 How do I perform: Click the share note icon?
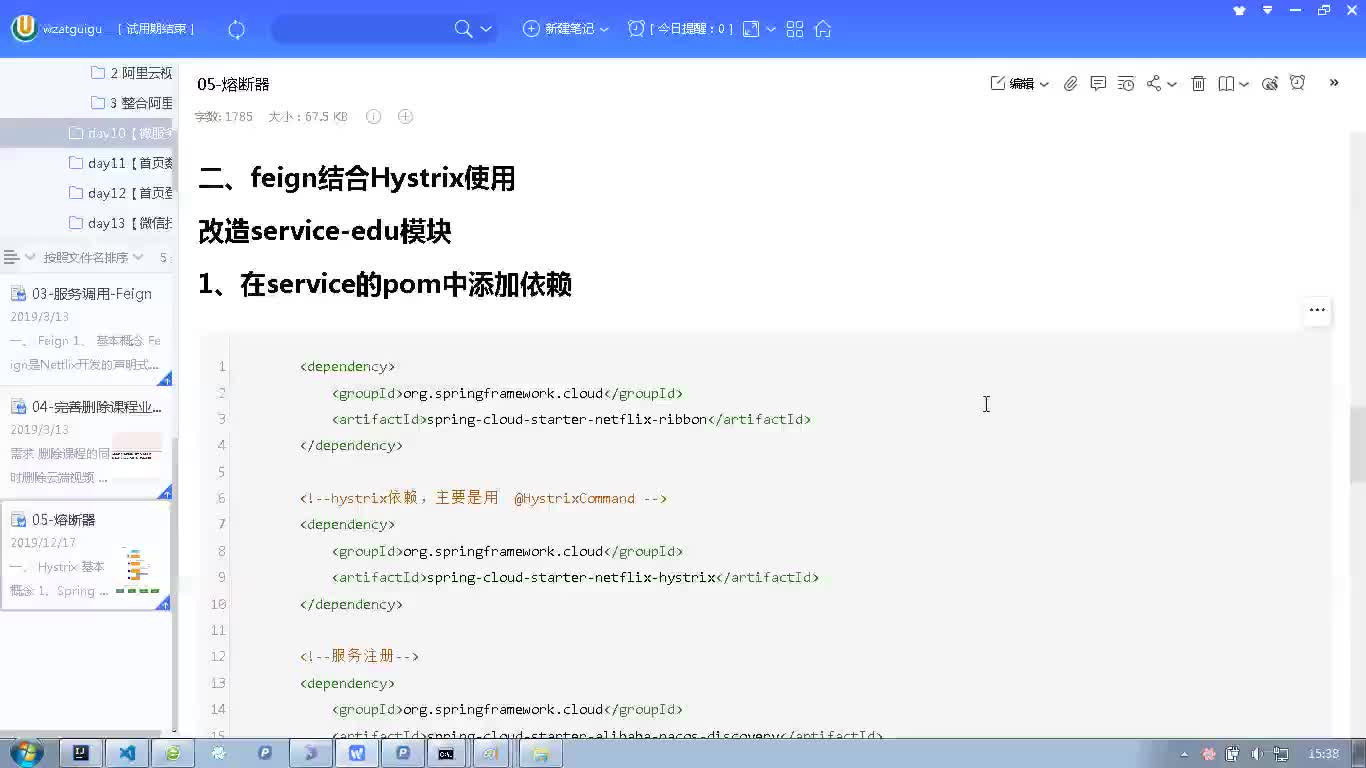point(1154,84)
